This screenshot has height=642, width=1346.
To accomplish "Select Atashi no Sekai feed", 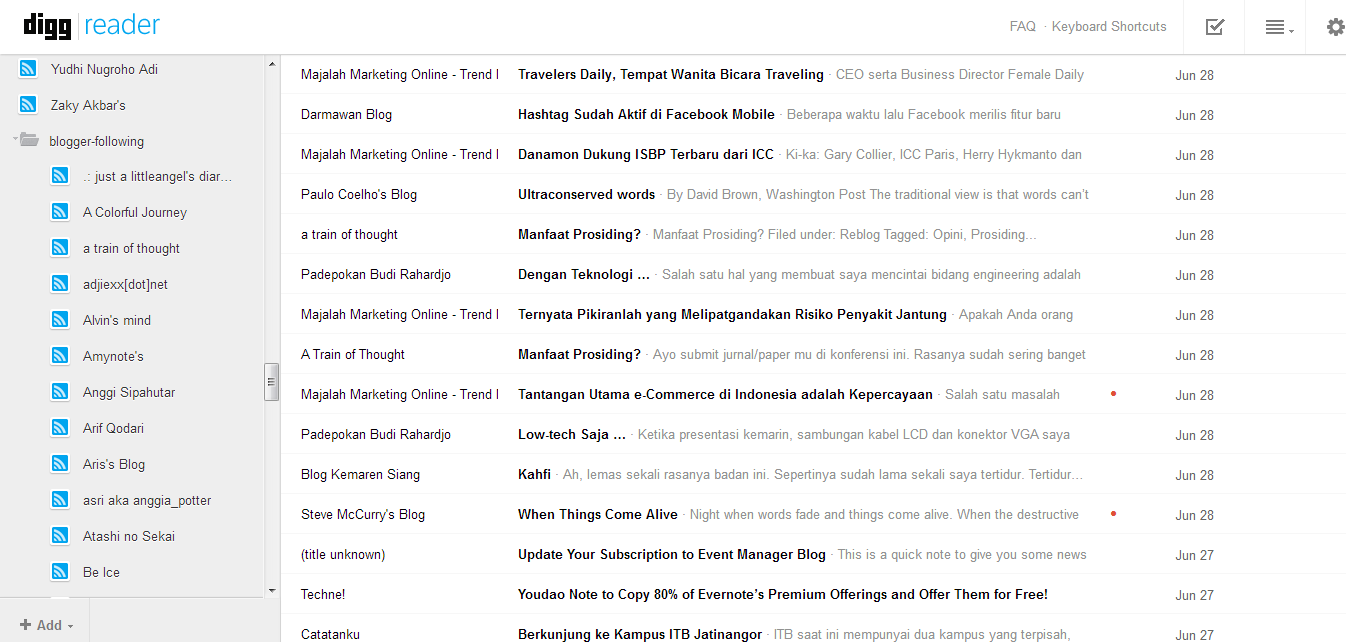I will 129,536.
